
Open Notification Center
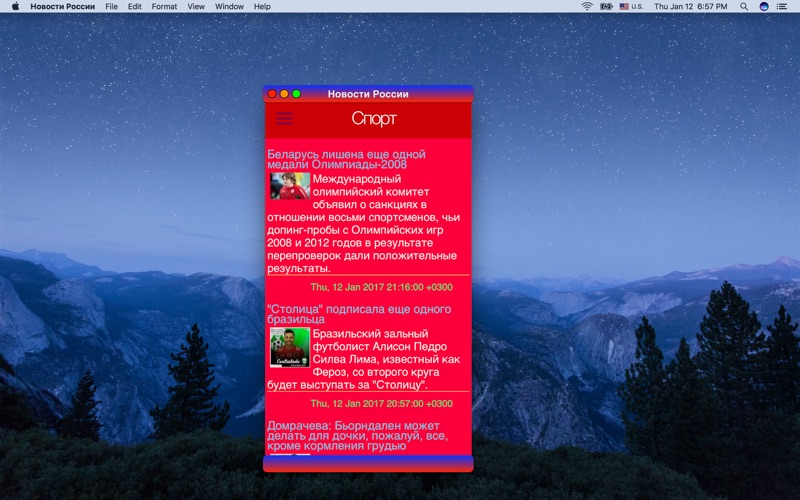(782, 7)
